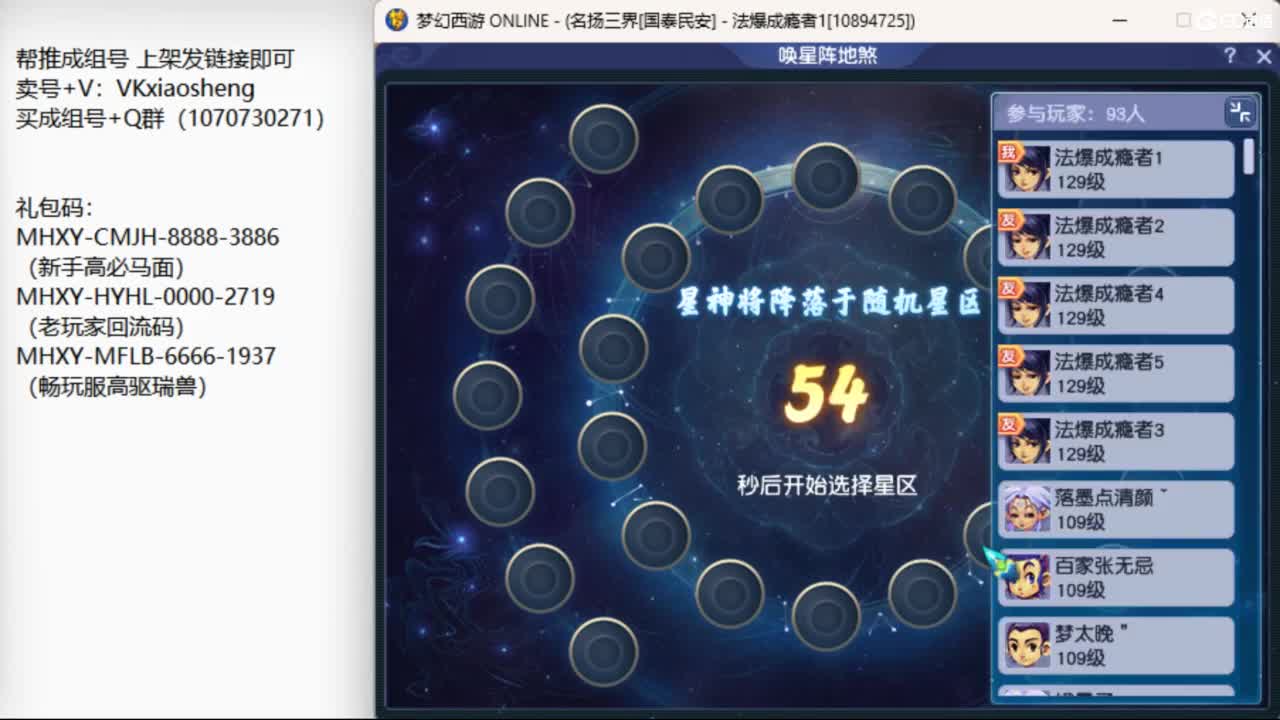Screen dimensions: 1280x720
Task: Click the (新手高必马面) note
Action: click(x=106, y=267)
